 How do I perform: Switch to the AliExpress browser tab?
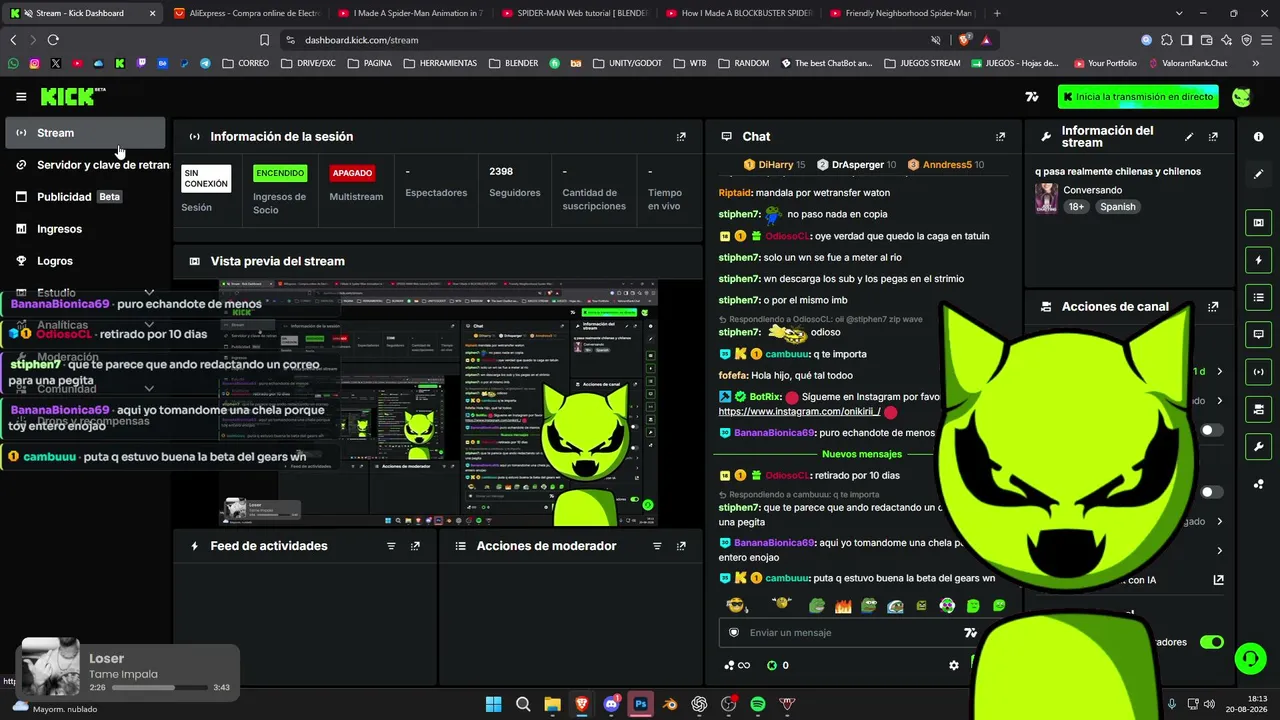coord(245,13)
